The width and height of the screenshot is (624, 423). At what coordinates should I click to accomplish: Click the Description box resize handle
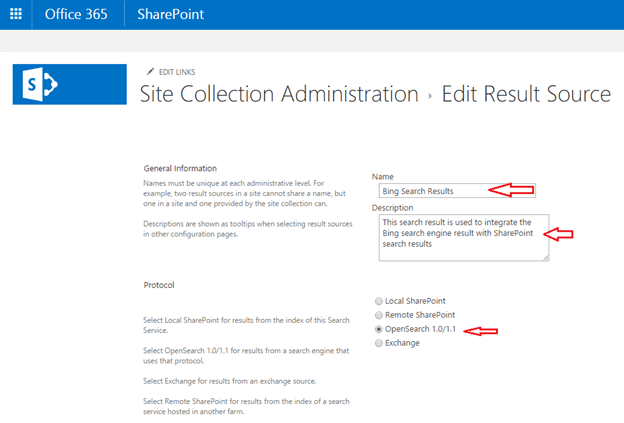pyautogui.click(x=545, y=257)
